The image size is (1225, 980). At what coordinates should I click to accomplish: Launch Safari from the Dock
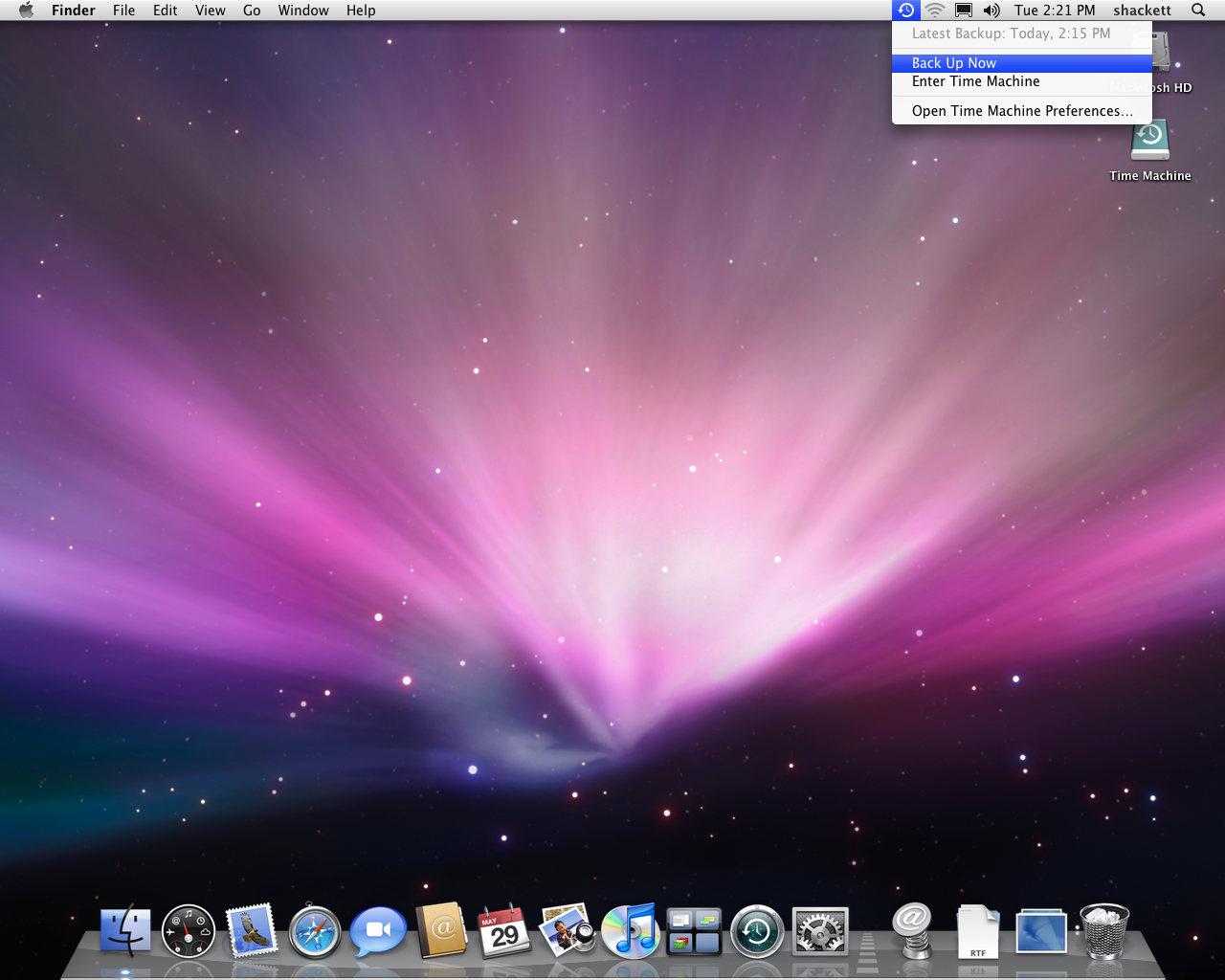coord(315,931)
